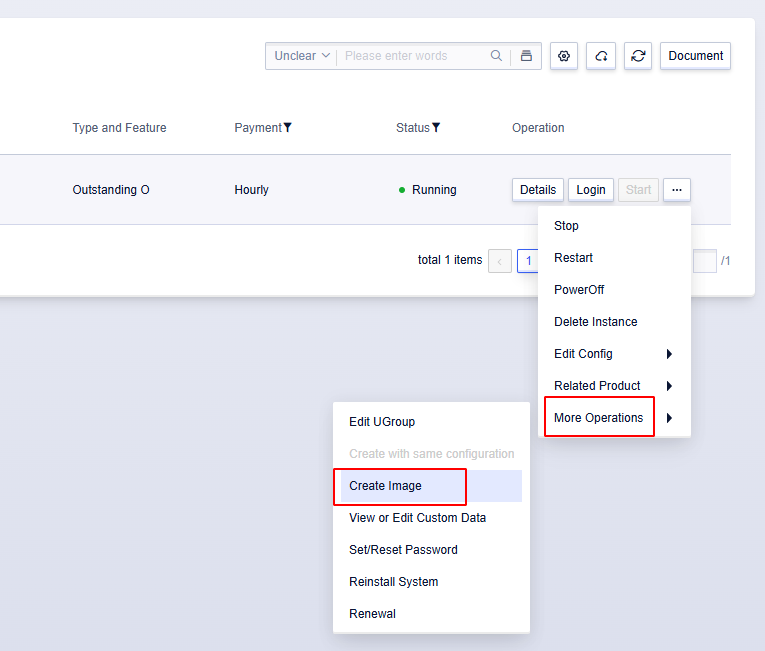Refresh the instance list
The height and width of the screenshot is (651, 765).
pyautogui.click(x=638, y=56)
